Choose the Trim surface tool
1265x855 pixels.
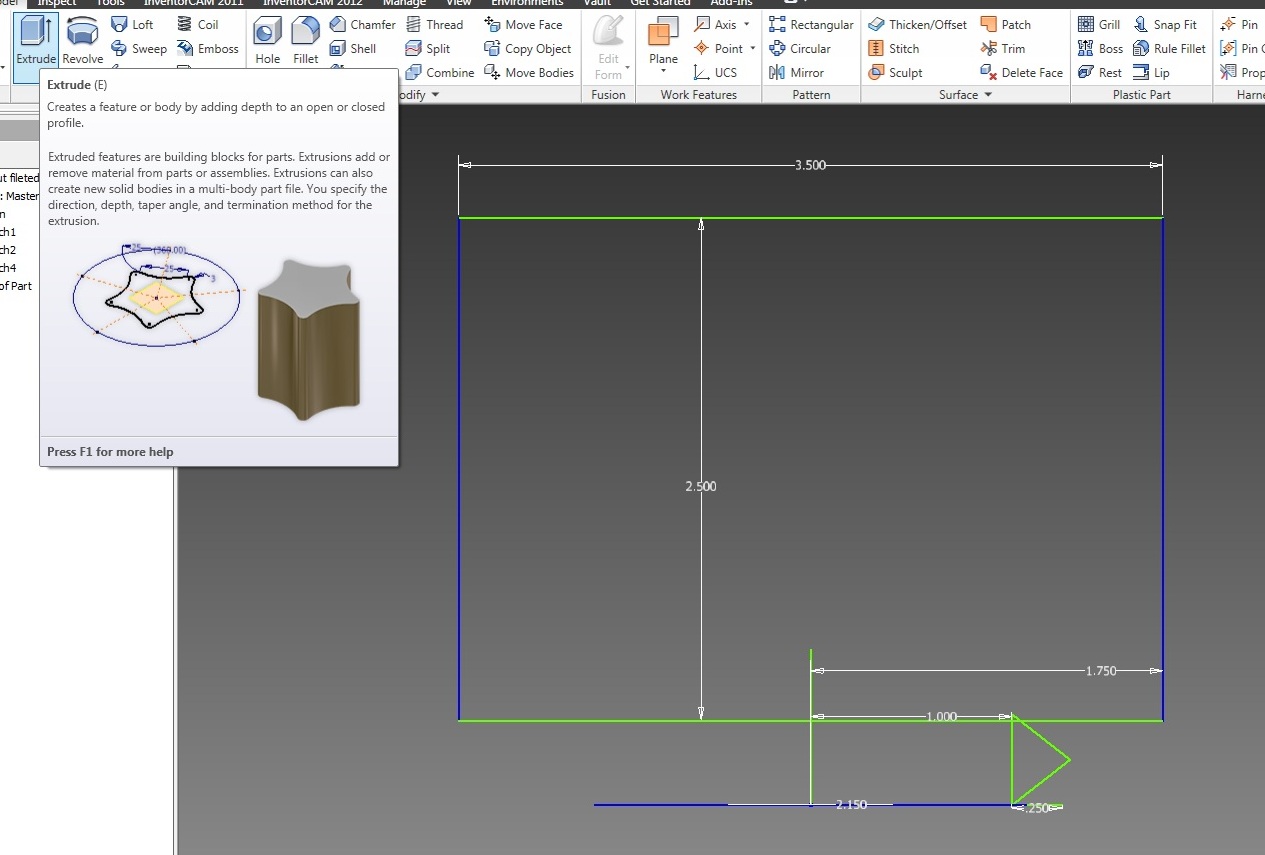[x=1003, y=48]
